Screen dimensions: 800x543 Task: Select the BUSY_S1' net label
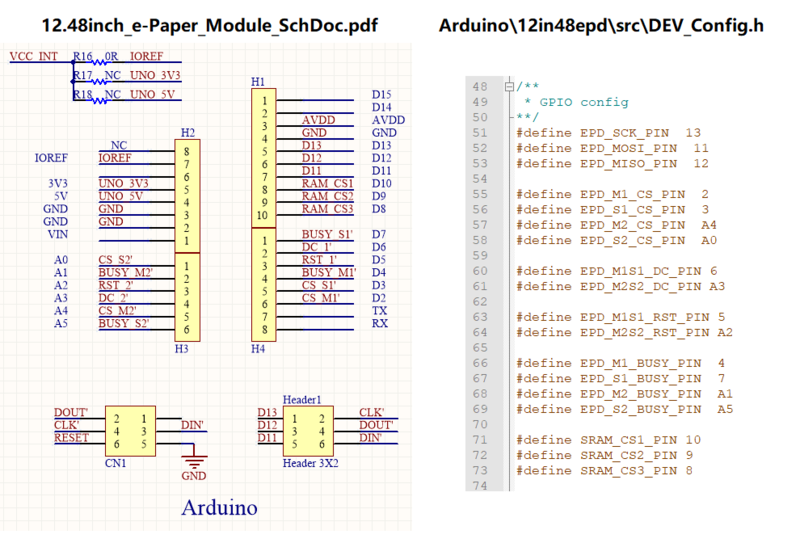click(x=328, y=234)
